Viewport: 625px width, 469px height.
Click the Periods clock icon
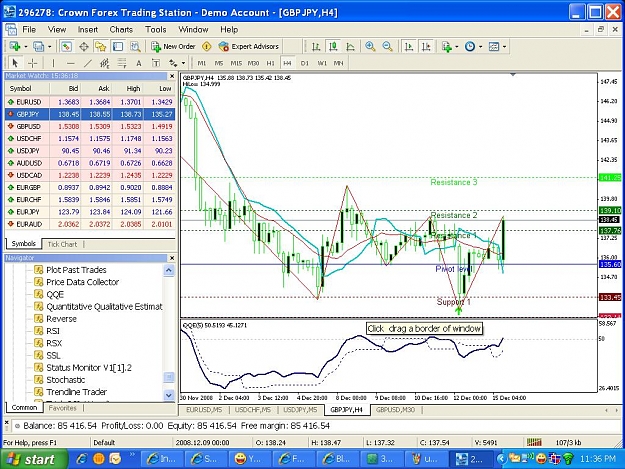pos(470,47)
